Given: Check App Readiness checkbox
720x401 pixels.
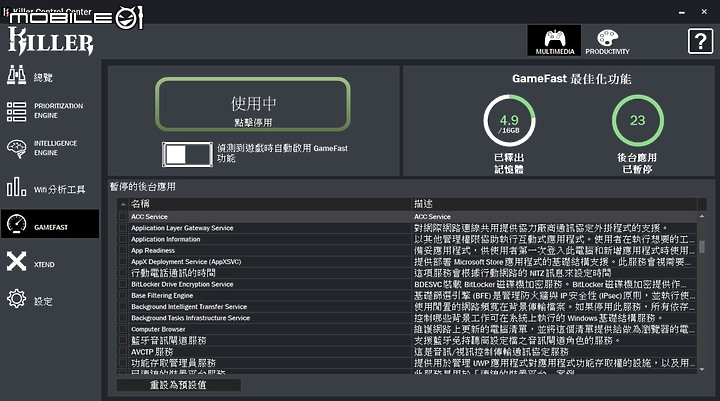Looking at the screenshot, I should click(x=123, y=250).
